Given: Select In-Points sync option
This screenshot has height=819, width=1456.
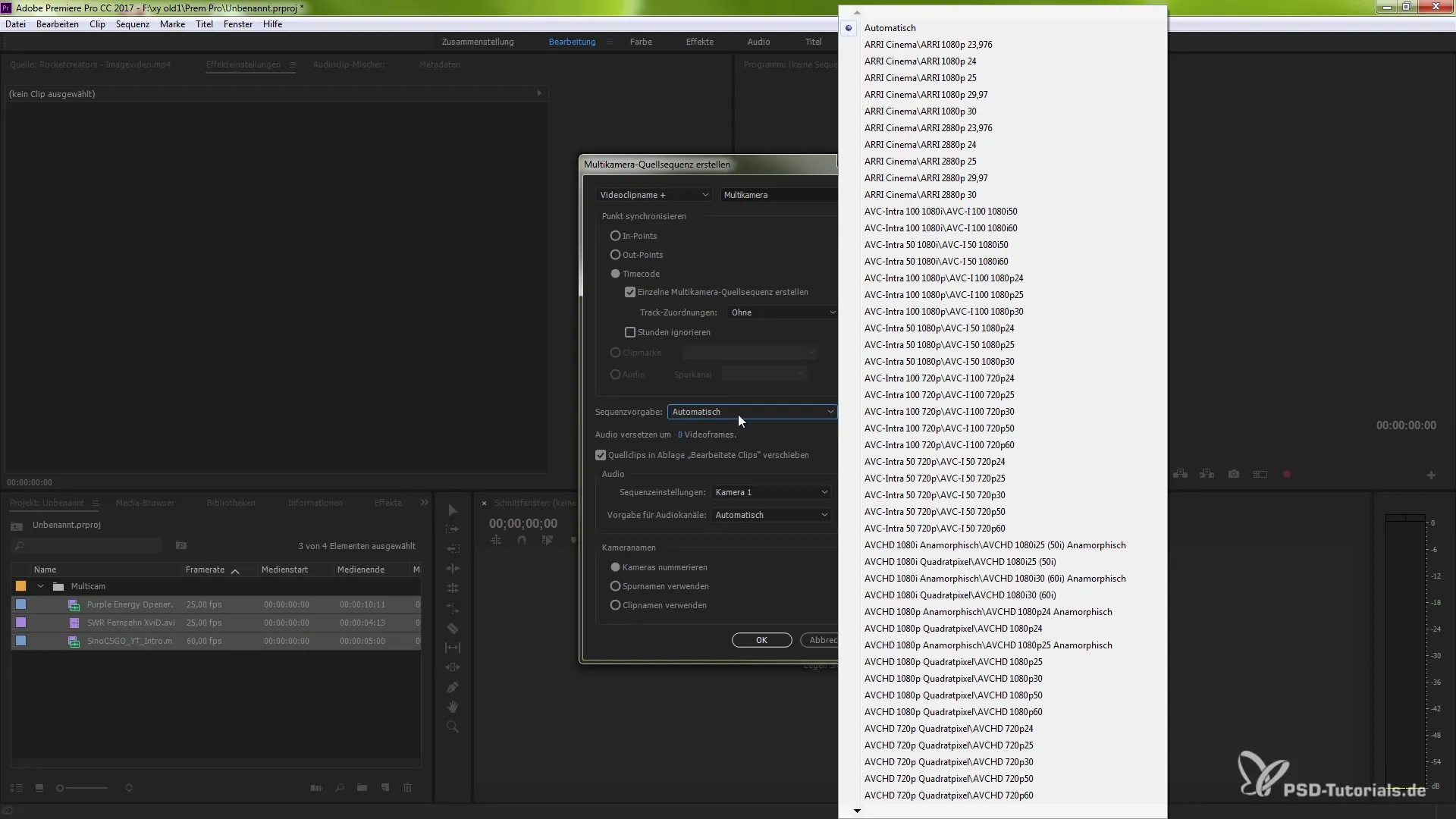Looking at the screenshot, I should click(616, 236).
